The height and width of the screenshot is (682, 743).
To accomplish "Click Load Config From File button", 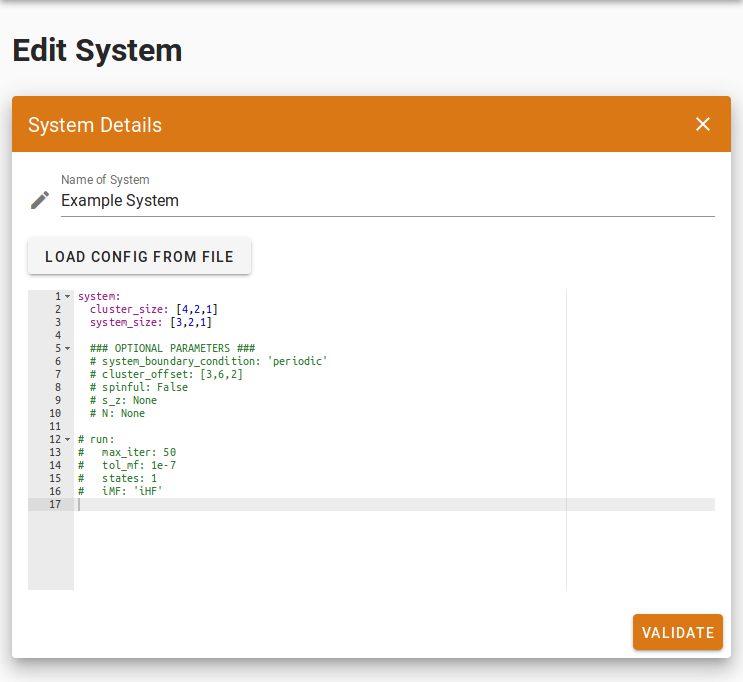I will [x=139, y=256].
